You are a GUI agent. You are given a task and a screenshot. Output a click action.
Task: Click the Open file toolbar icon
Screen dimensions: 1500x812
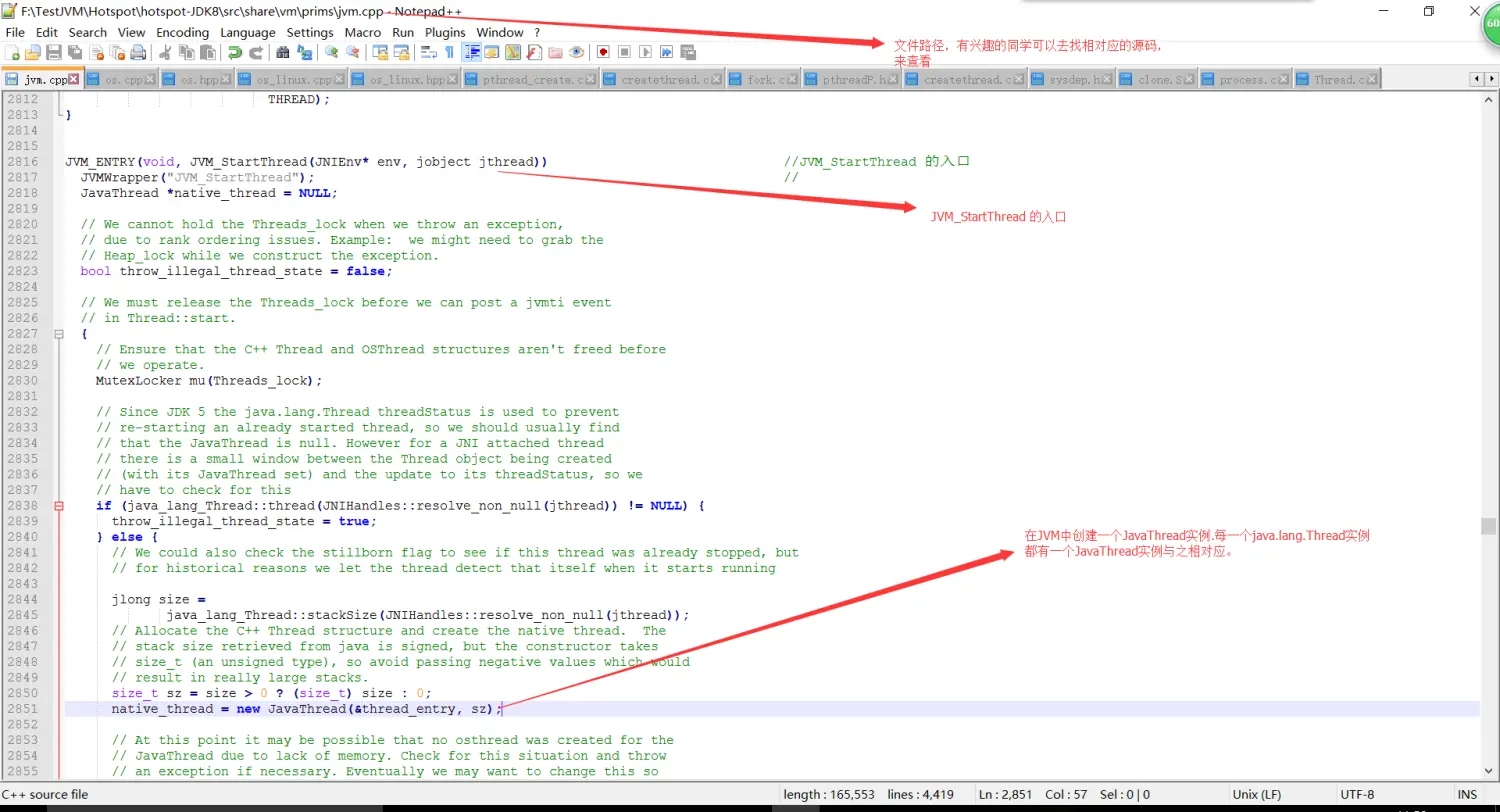32,52
